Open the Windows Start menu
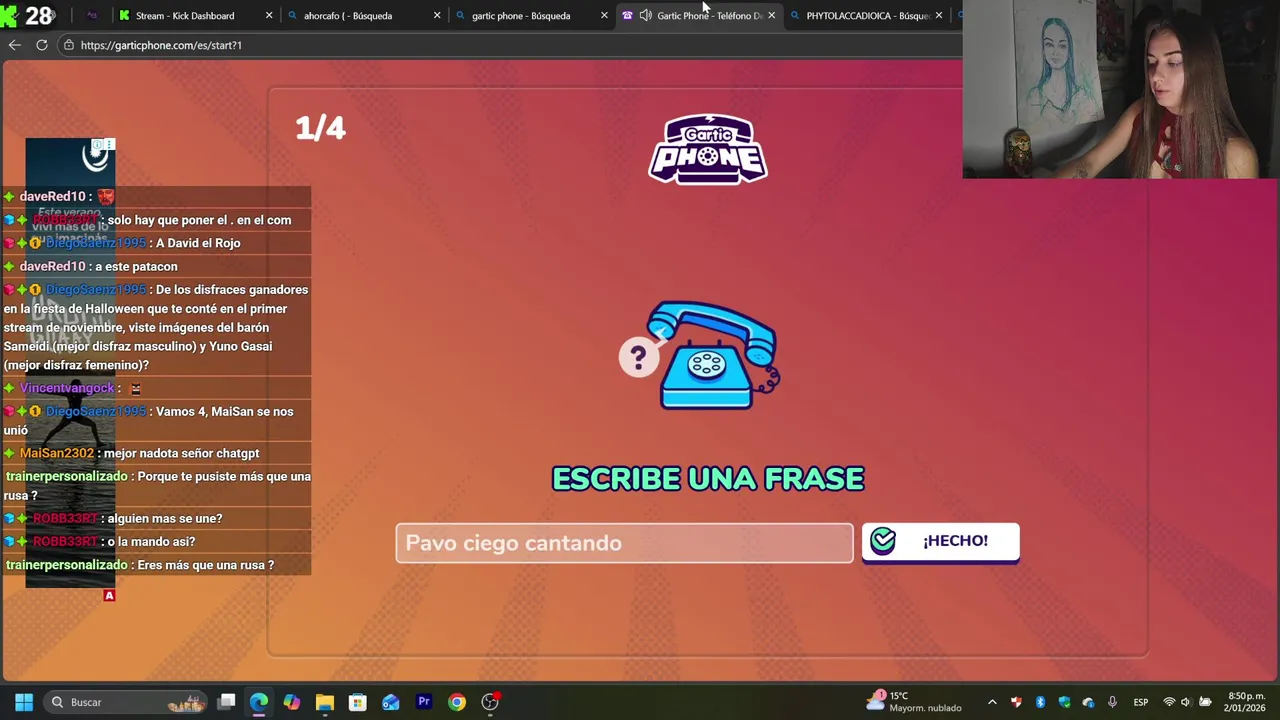 (x=24, y=702)
